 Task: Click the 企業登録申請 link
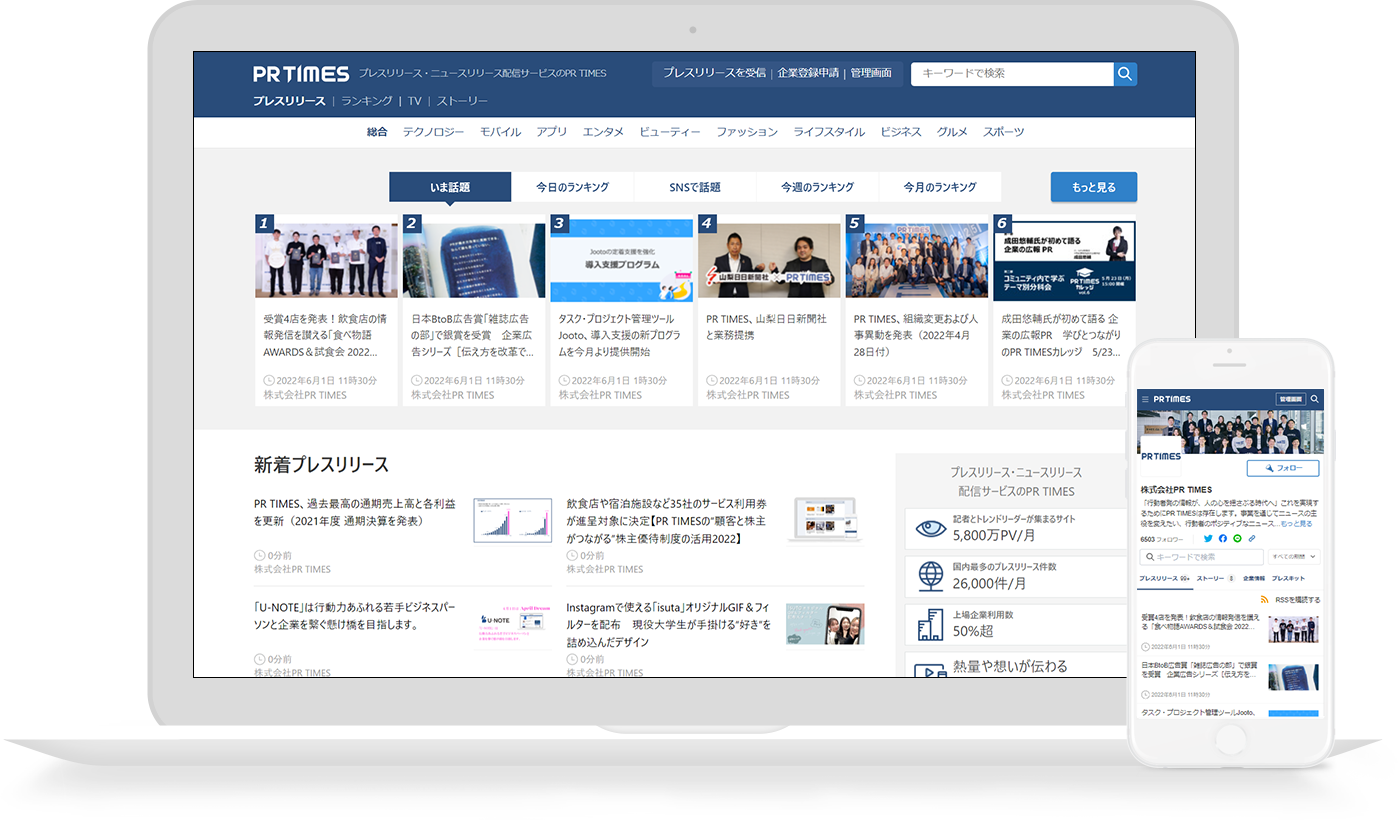pos(808,73)
